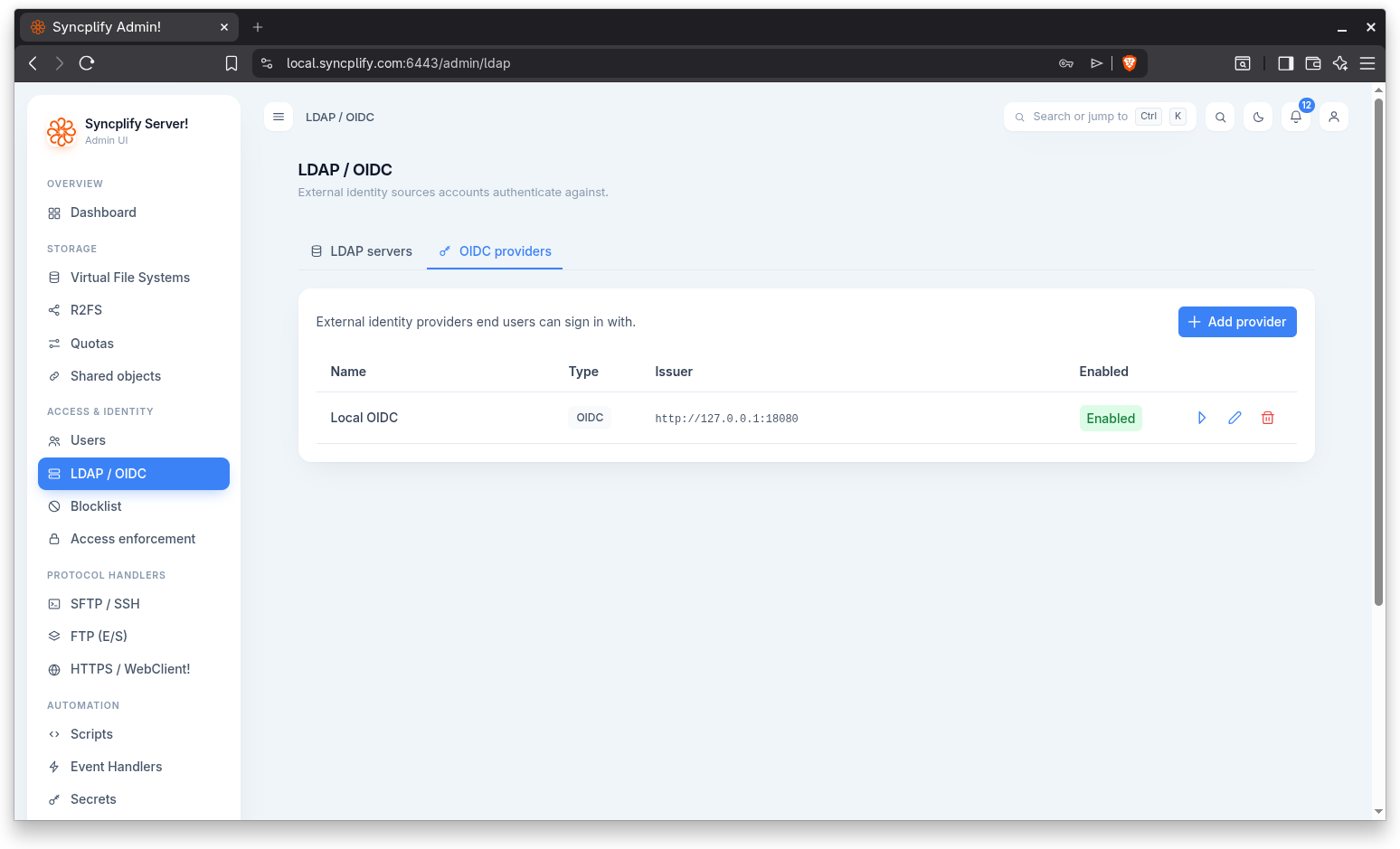This screenshot has width=1400, height=849.
Task: Open FTP (E/S) handler settings
Action: click(134, 637)
